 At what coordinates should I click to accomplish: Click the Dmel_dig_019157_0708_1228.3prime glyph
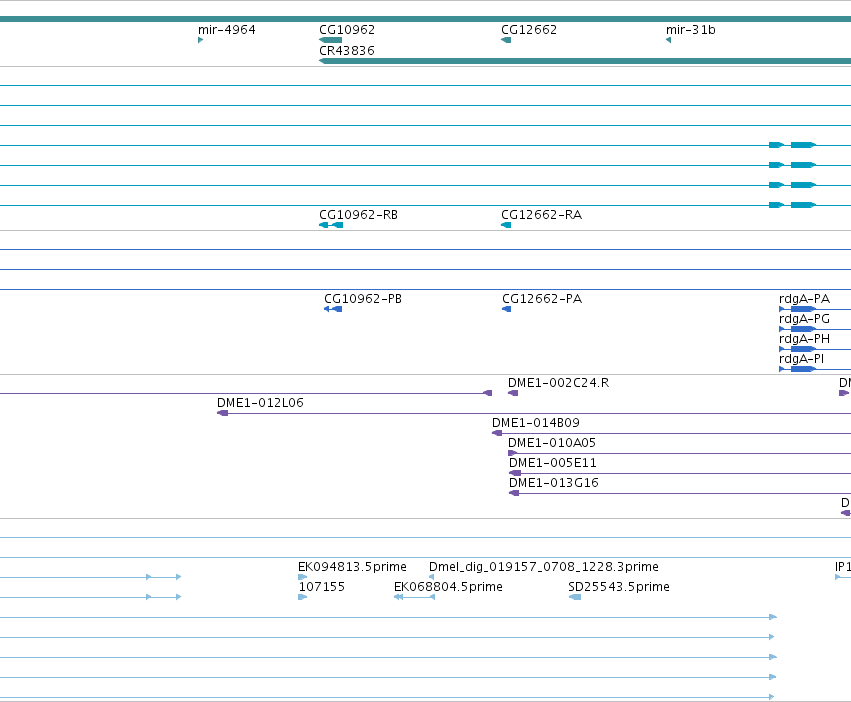(x=431, y=577)
